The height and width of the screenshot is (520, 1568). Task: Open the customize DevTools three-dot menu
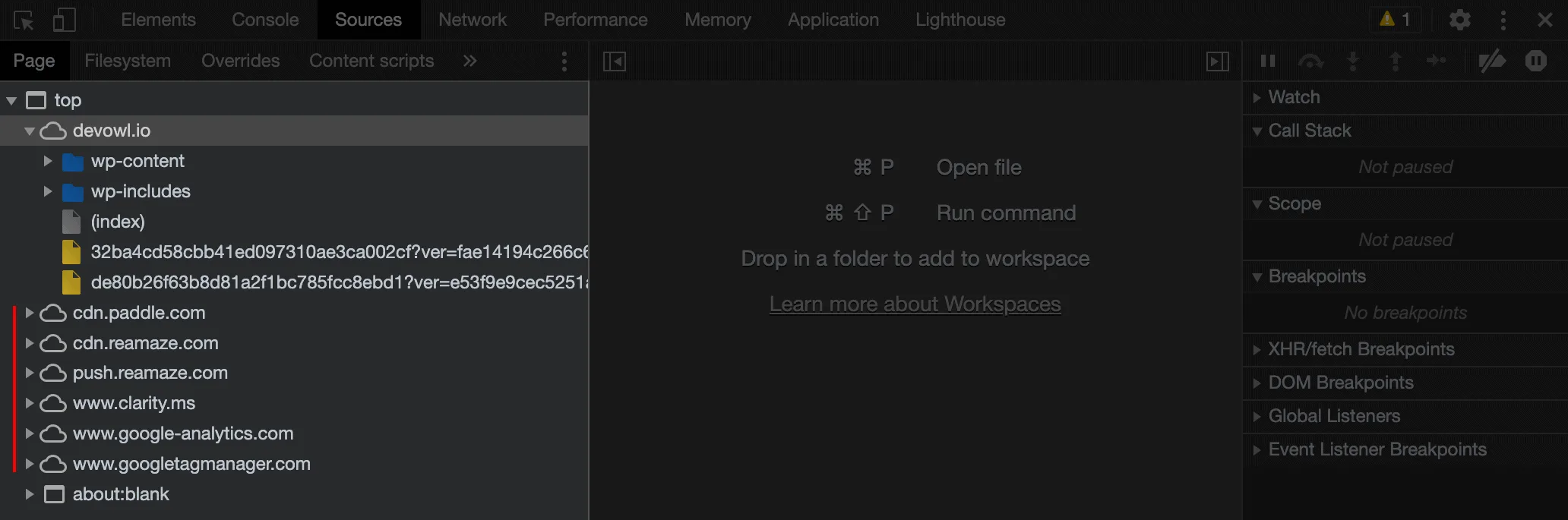click(1503, 20)
